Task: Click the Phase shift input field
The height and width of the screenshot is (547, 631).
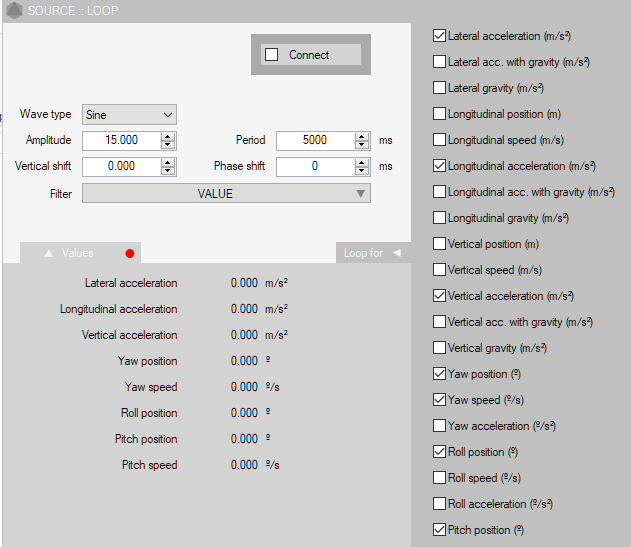Action: tap(314, 167)
